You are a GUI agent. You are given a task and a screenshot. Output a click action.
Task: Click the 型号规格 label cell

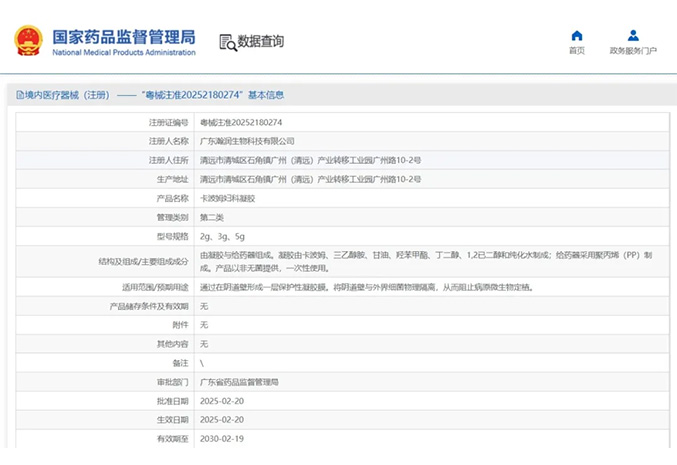point(105,236)
